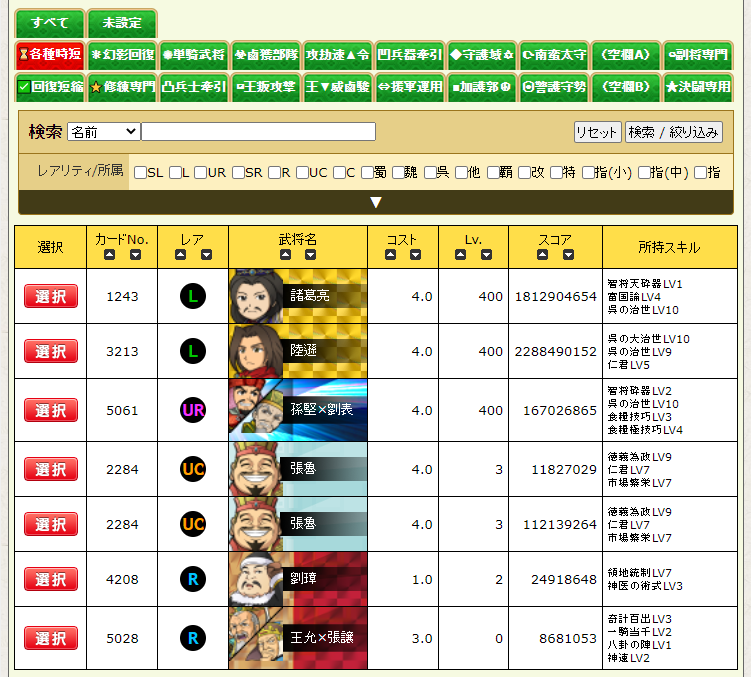This screenshot has height=677, width=751.
Task: Enable the 魏 faction filter
Action: (x=398, y=172)
